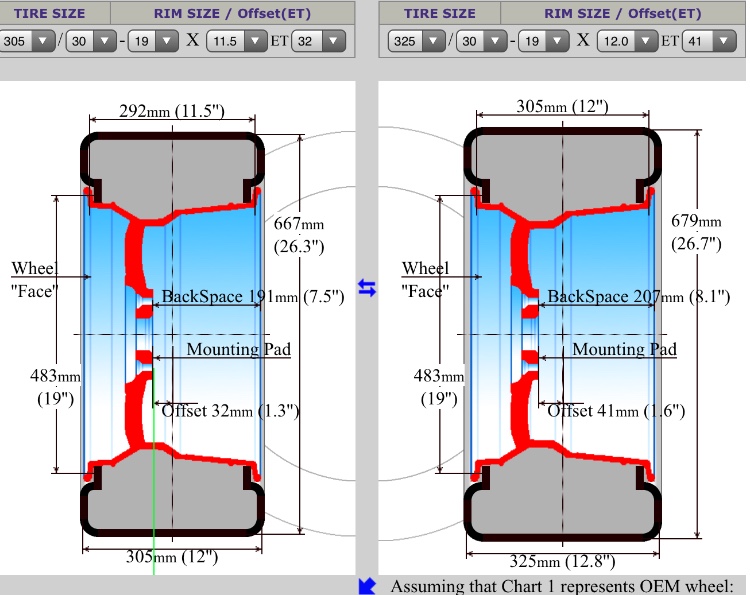Click the blue arrow beside 'Assuming that Chart 1'
Viewport: 750px width, 595px height.
click(367, 586)
